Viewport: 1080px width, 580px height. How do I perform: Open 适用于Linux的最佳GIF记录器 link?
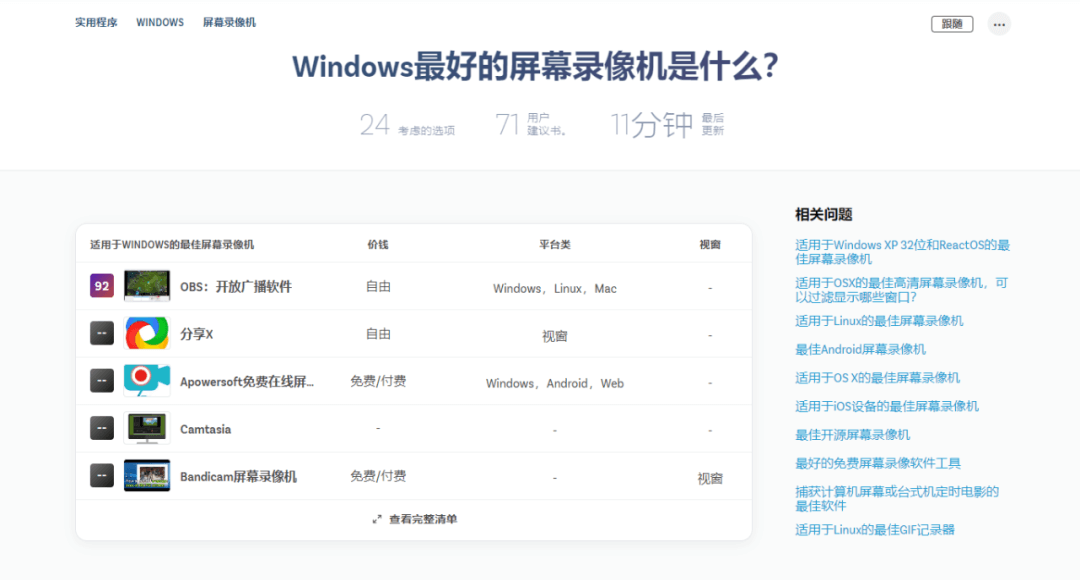(875, 530)
